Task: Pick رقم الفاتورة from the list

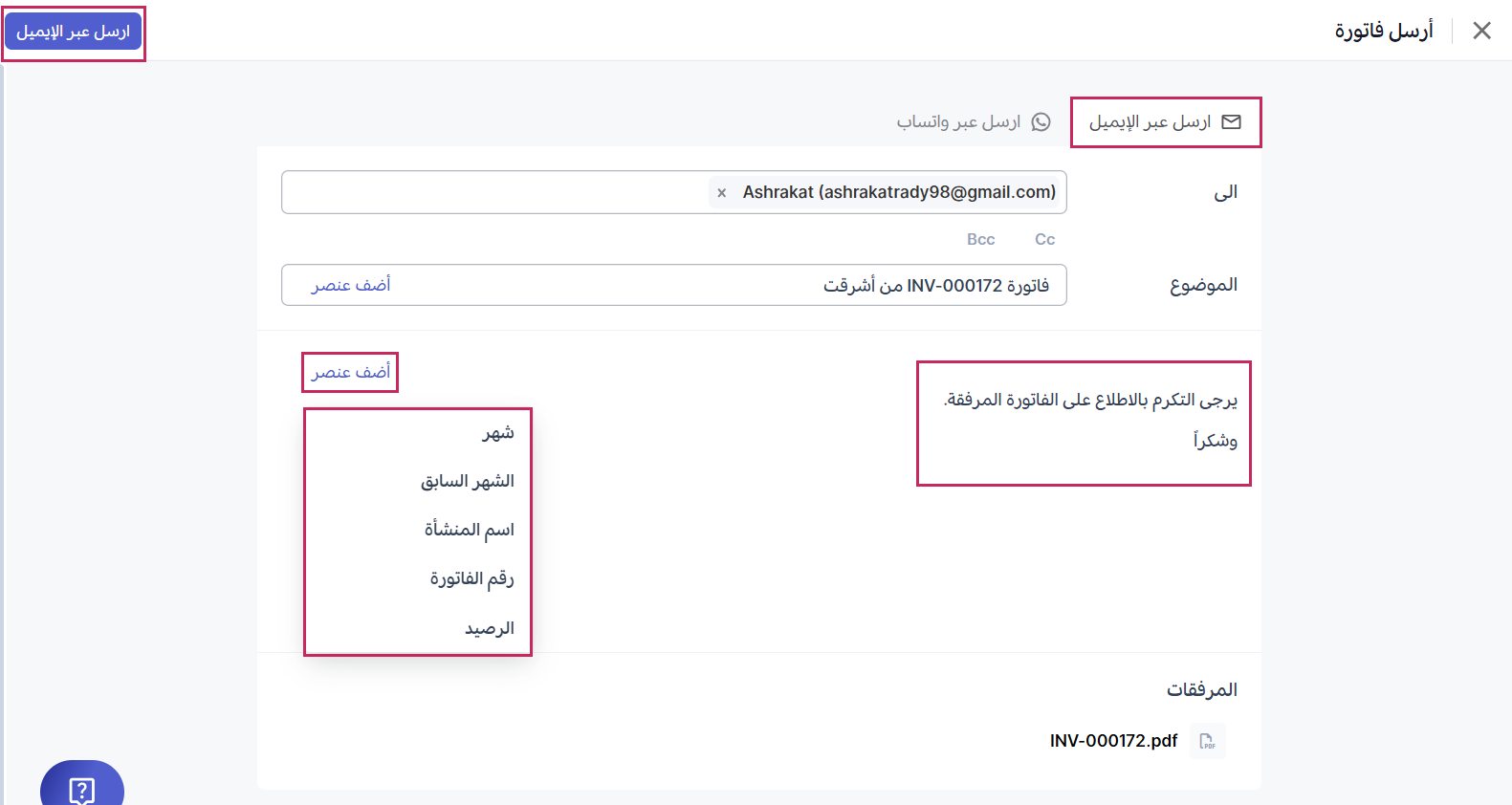Action: (x=471, y=578)
